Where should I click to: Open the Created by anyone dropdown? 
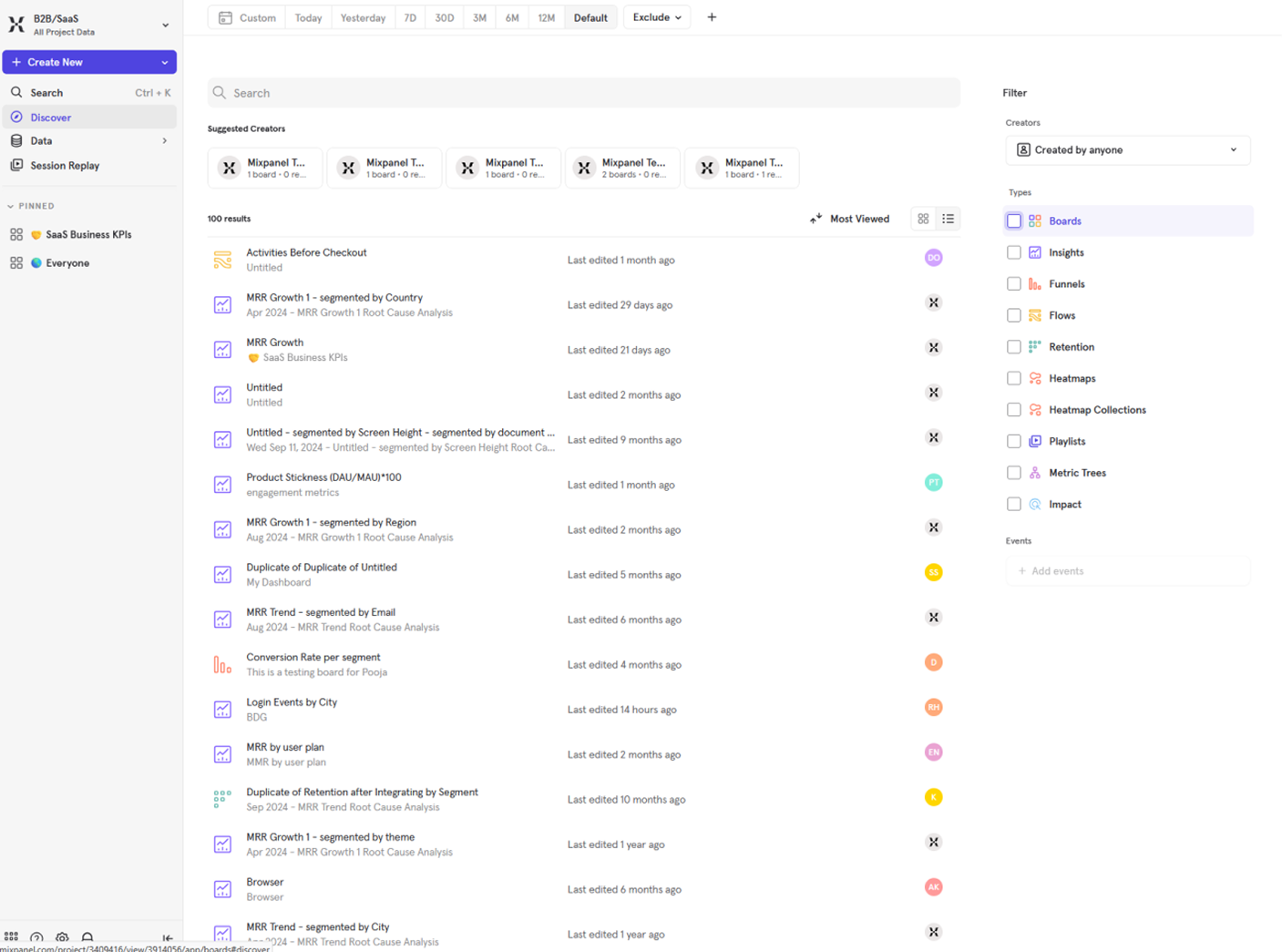pyautogui.click(x=1128, y=149)
